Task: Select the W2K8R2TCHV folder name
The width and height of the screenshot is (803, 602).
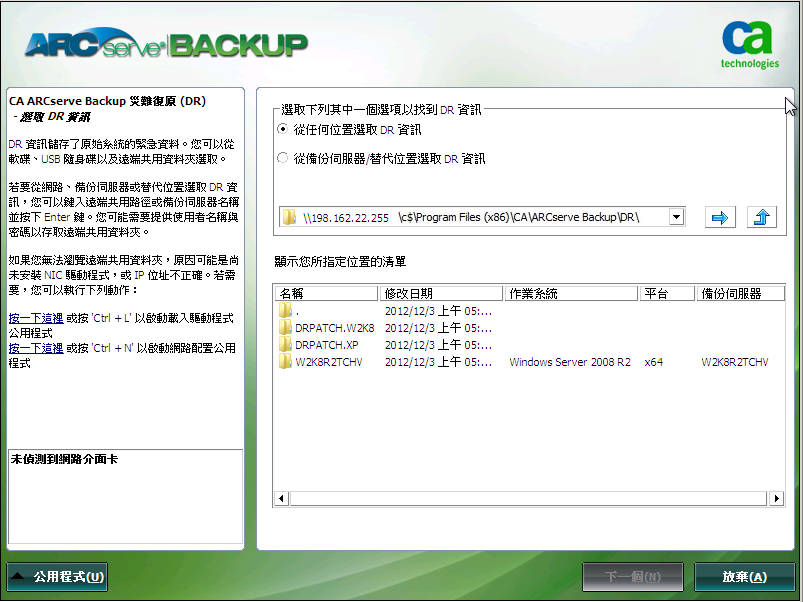Action: click(x=329, y=361)
